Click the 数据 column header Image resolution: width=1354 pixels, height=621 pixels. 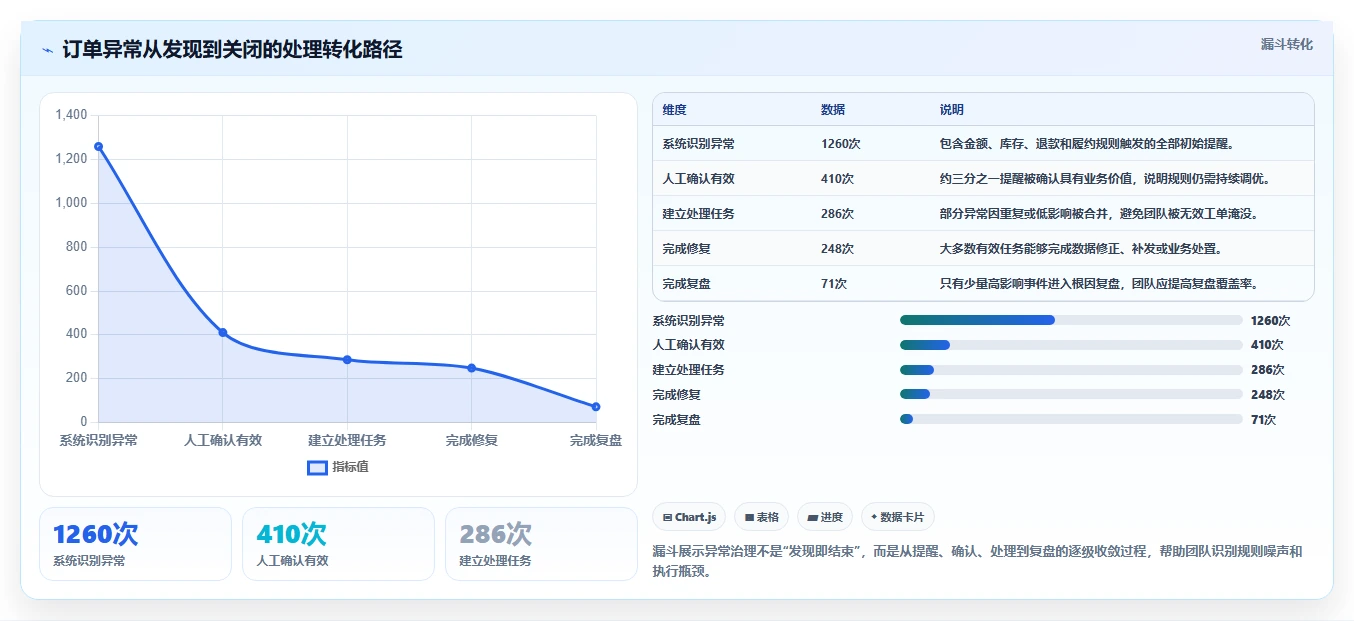point(833,110)
